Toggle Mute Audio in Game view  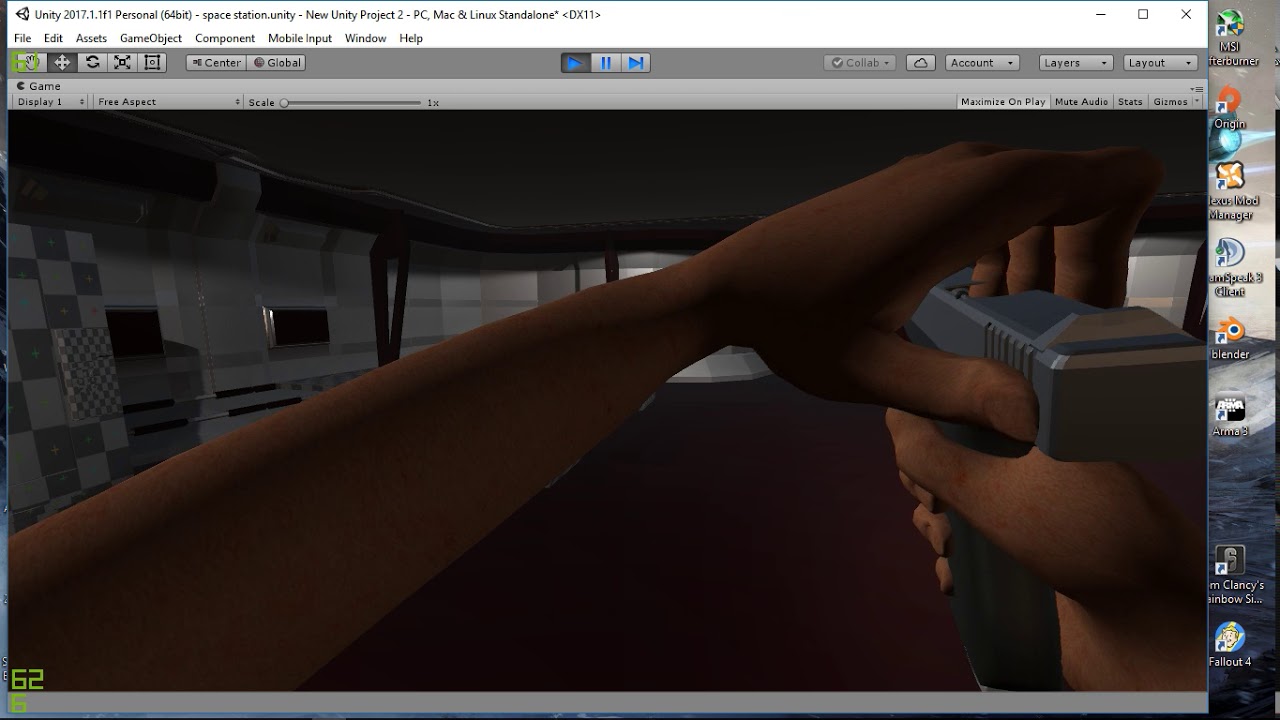point(1081,102)
